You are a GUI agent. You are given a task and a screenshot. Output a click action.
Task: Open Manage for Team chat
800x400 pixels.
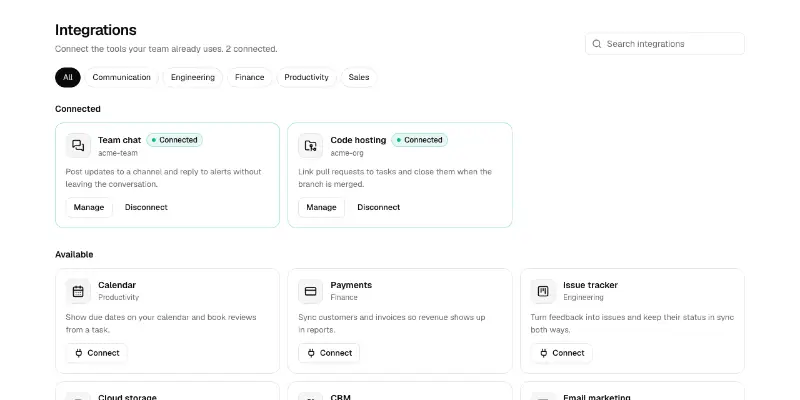(89, 208)
